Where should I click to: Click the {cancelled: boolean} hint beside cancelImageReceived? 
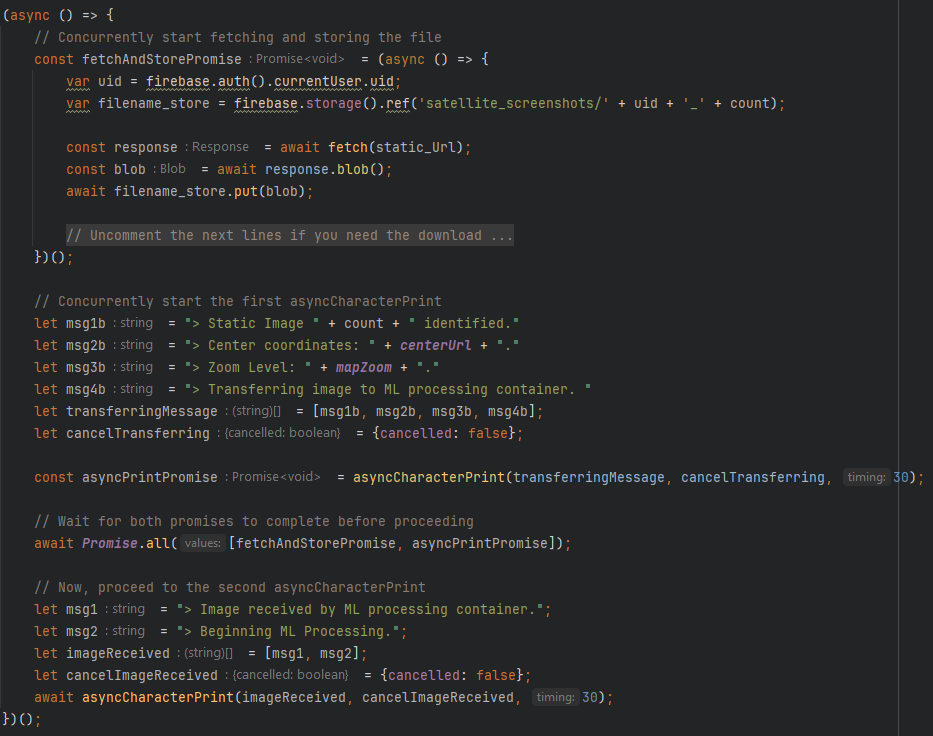pyautogui.click(x=288, y=675)
